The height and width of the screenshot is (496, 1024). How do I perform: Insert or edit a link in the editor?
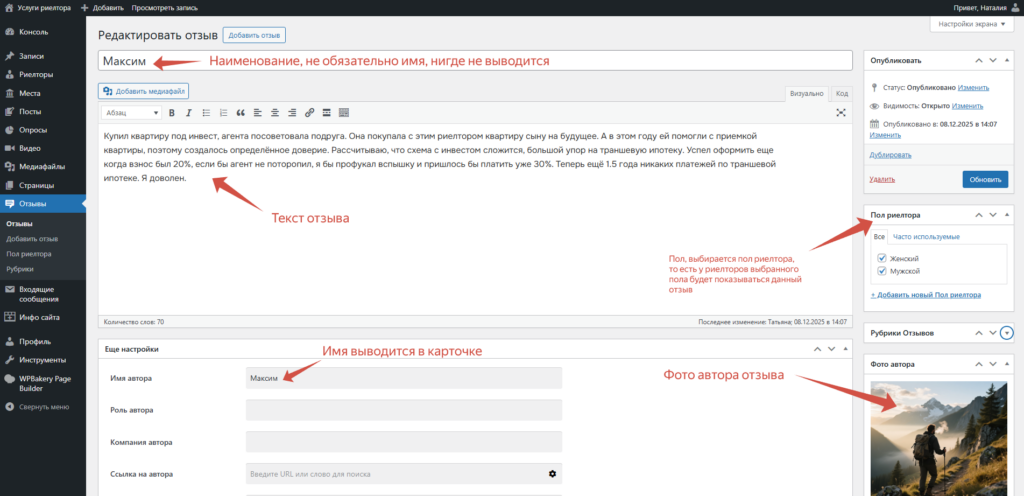[x=310, y=113]
